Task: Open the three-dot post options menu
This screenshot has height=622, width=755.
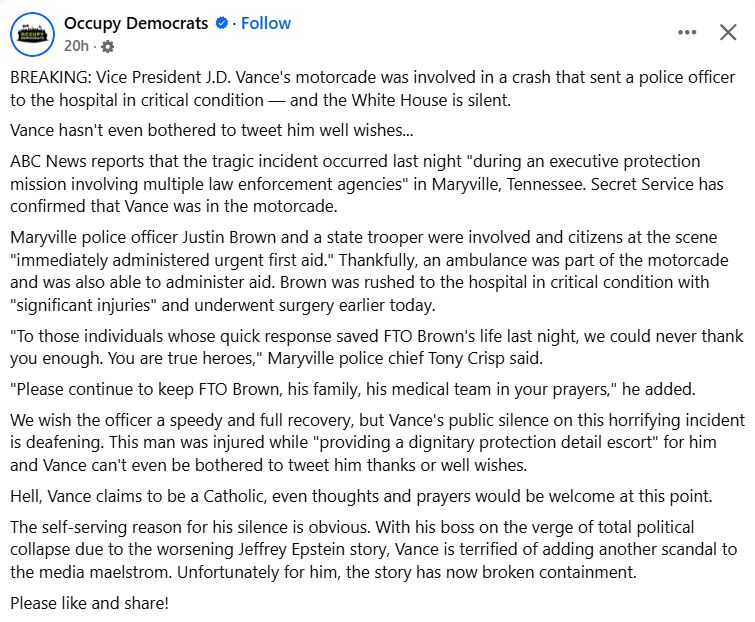Action: (x=687, y=32)
